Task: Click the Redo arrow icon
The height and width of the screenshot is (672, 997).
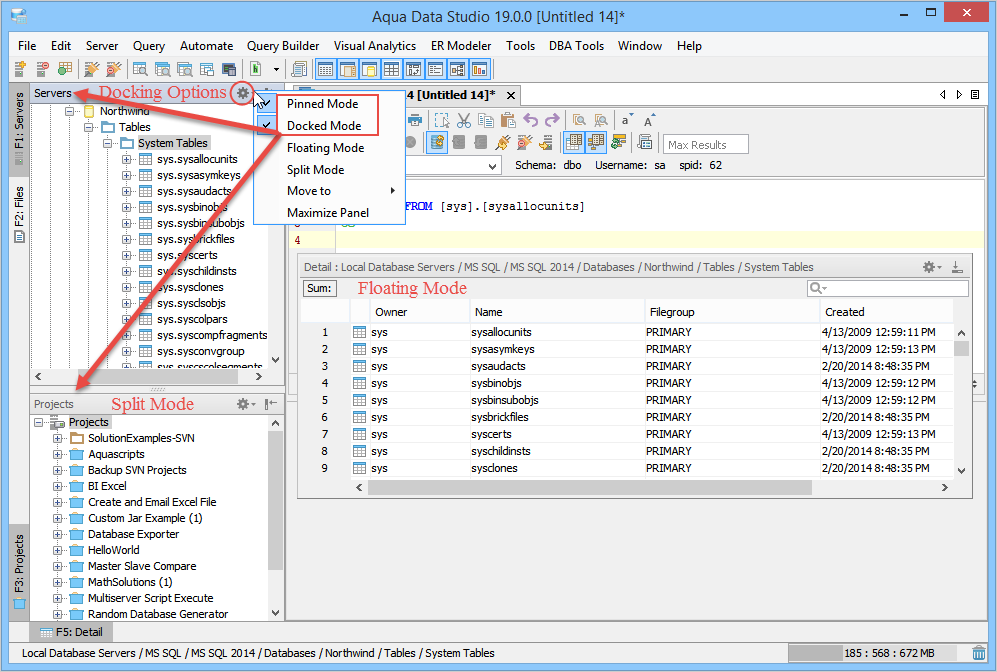Action: pos(553,120)
